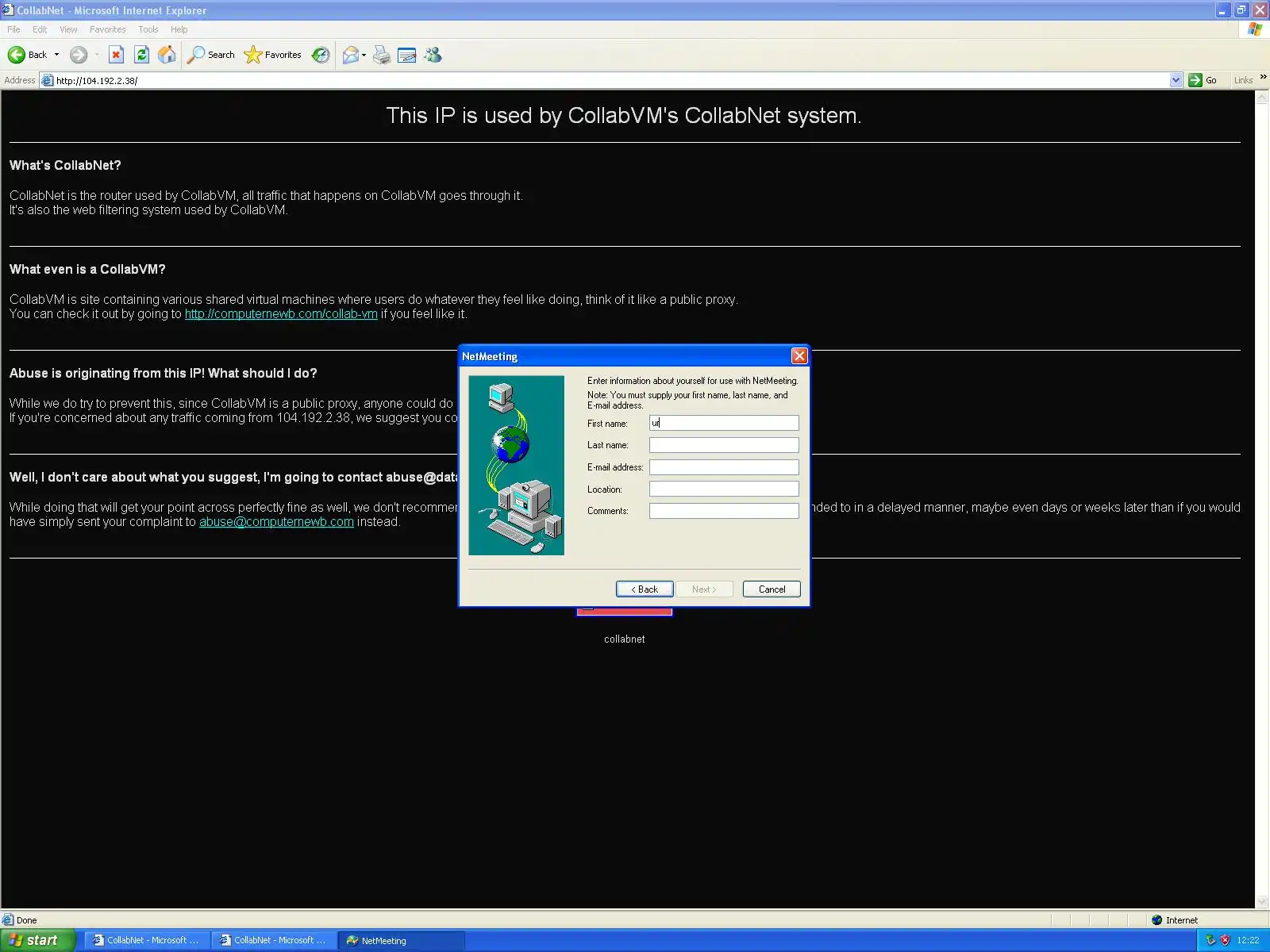Click the Location input field
Screen dimensions: 1270x952
click(724, 489)
